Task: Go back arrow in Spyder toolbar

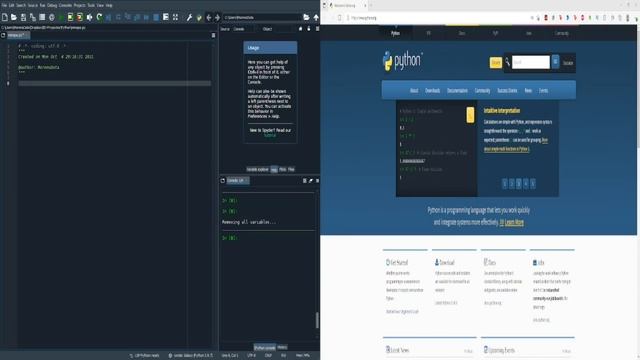Action: pyautogui.click(x=209, y=17)
